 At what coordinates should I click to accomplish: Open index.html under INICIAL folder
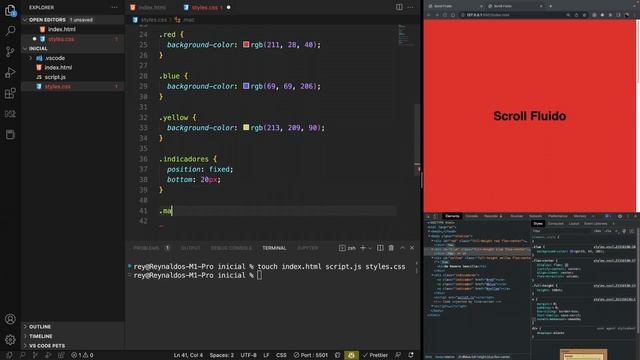click(58, 67)
